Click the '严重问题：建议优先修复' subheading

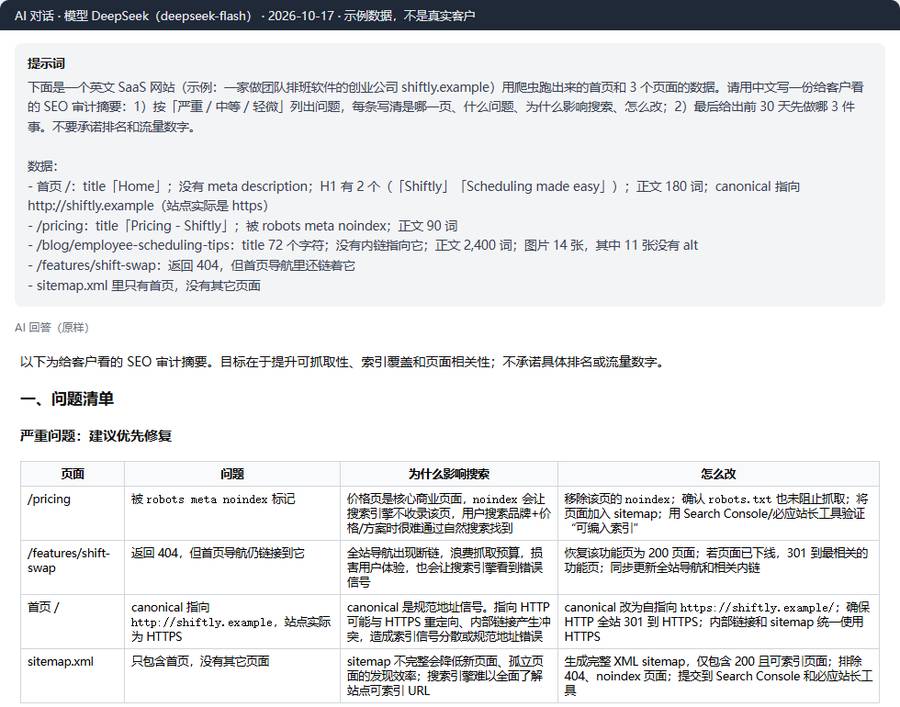pos(96,436)
